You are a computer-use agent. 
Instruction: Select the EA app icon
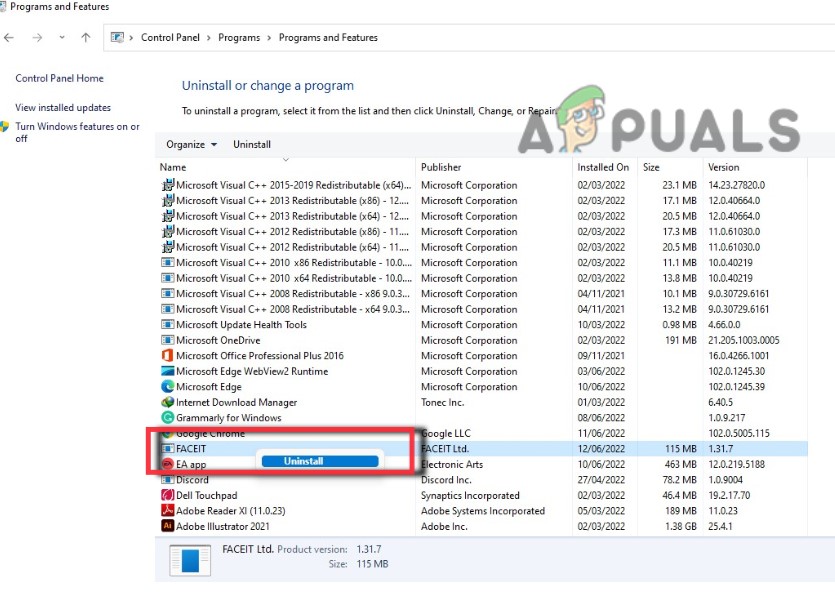pos(168,464)
